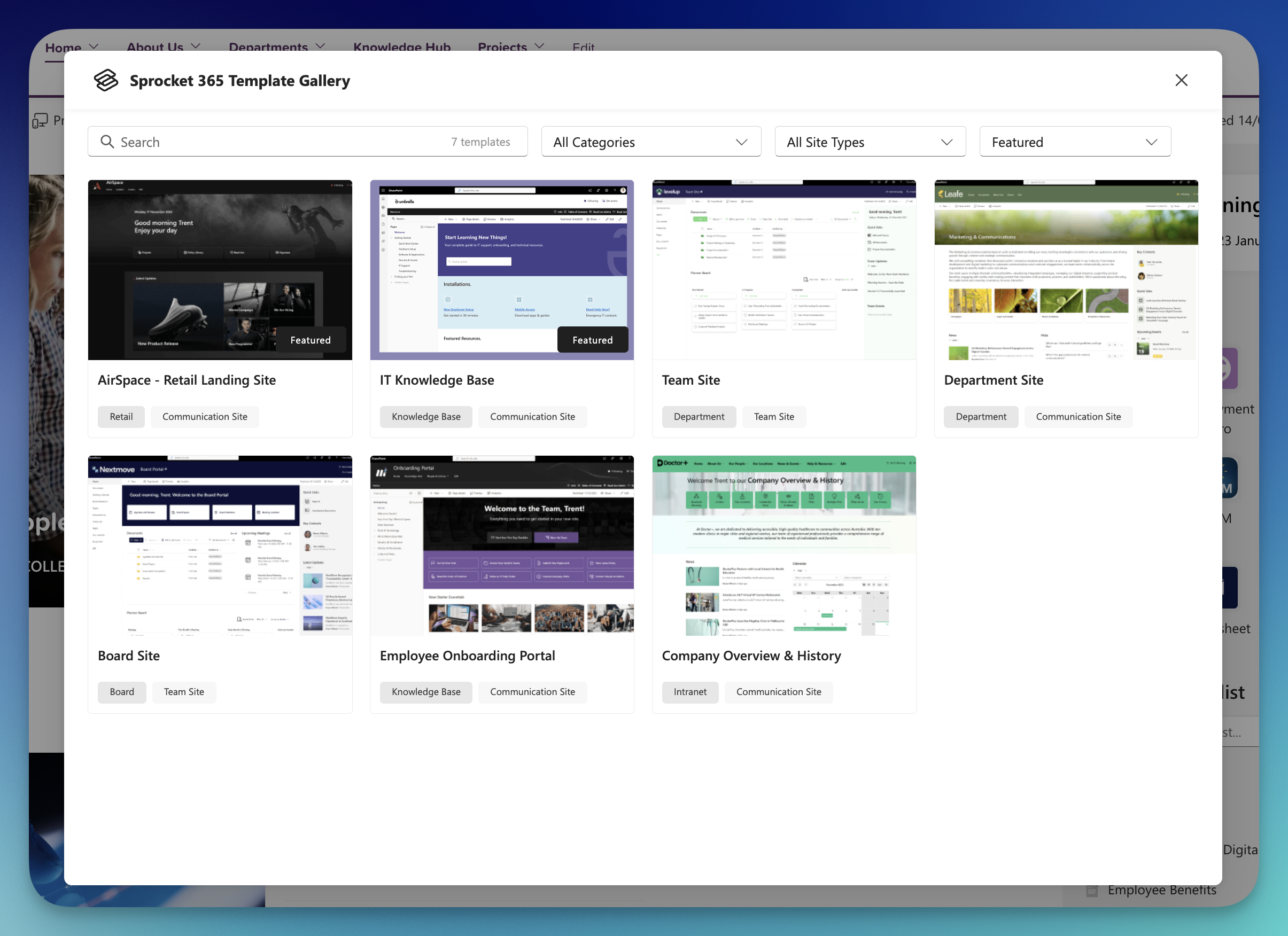Open the Featured sorting dropdown
The height and width of the screenshot is (936, 1288).
click(x=1074, y=142)
